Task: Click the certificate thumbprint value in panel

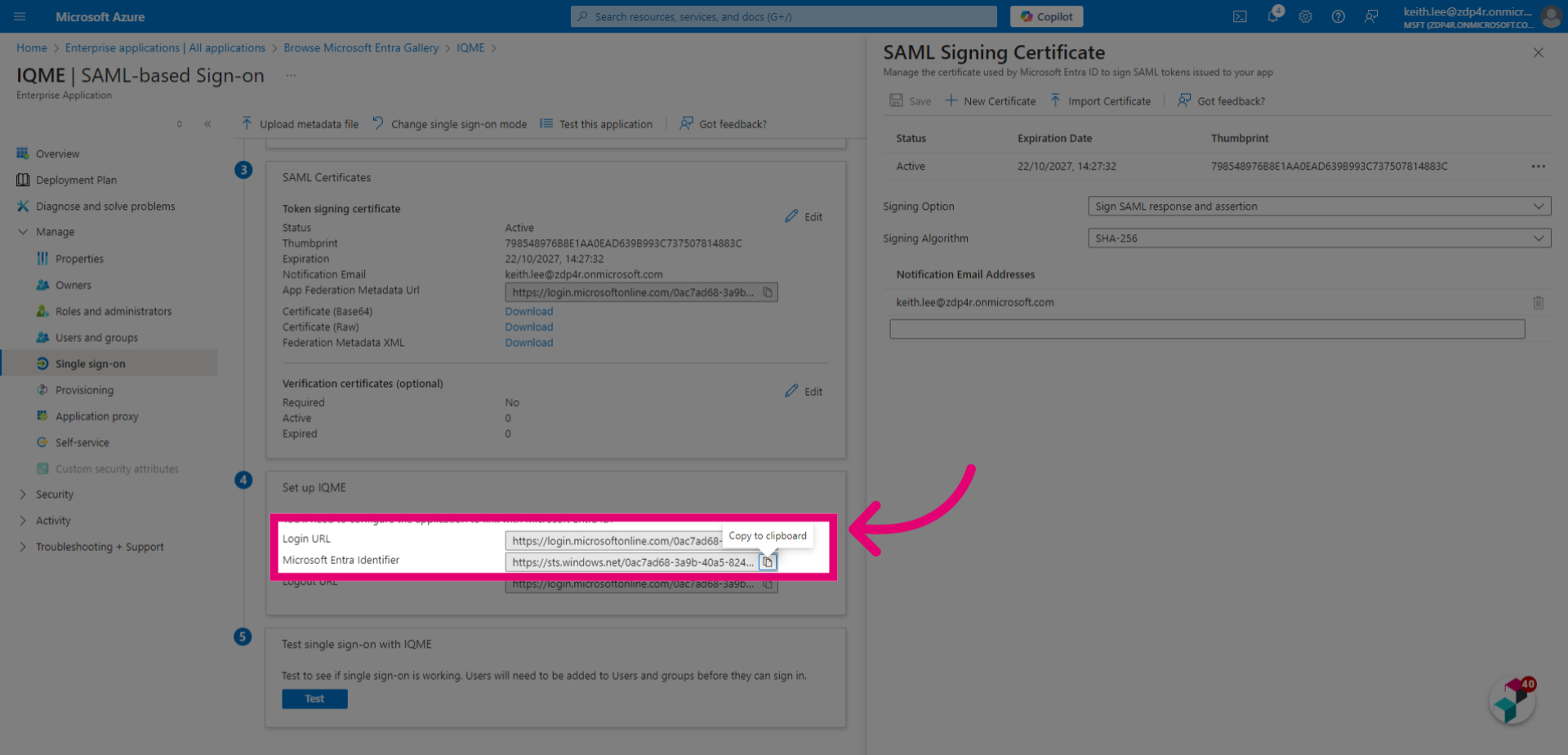Action: pyautogui.click(x=1330, y=167)
